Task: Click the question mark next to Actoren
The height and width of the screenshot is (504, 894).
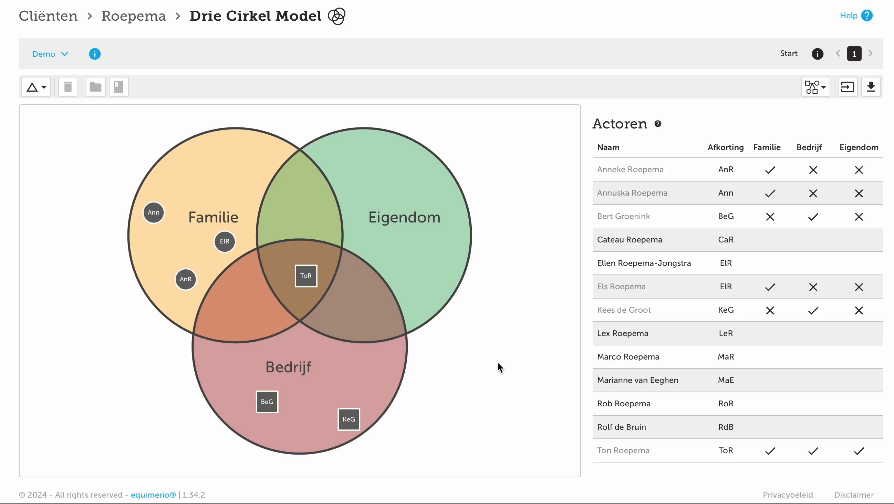Action: 658,124
